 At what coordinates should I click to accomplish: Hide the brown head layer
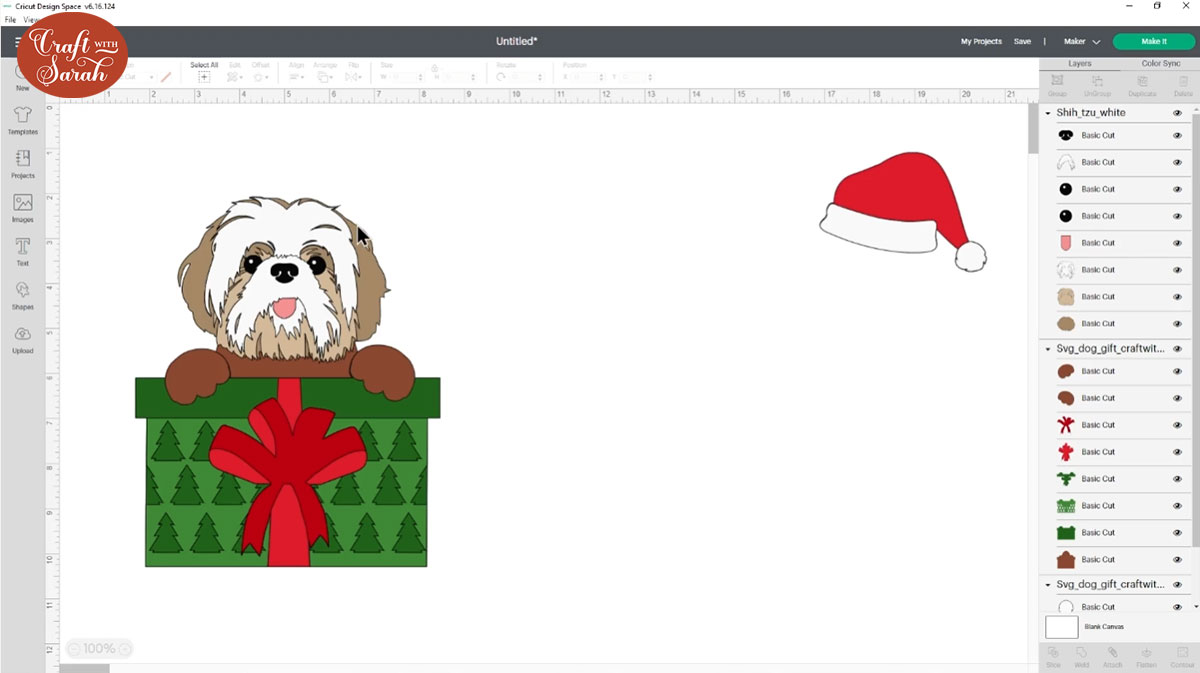tap(1177, 324)
